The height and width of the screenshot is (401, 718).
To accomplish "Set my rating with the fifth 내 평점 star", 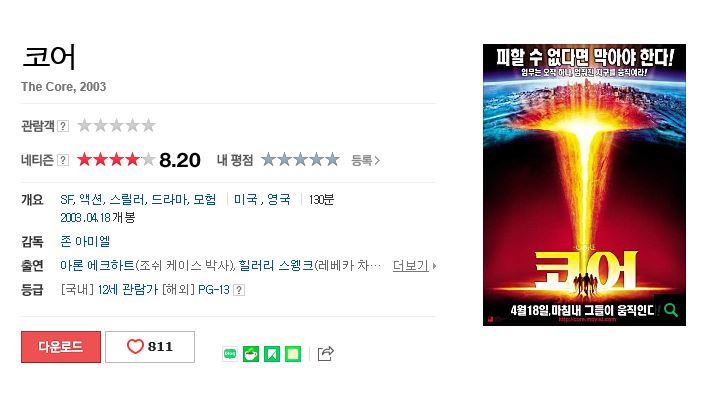I will (x=332, y=160).
